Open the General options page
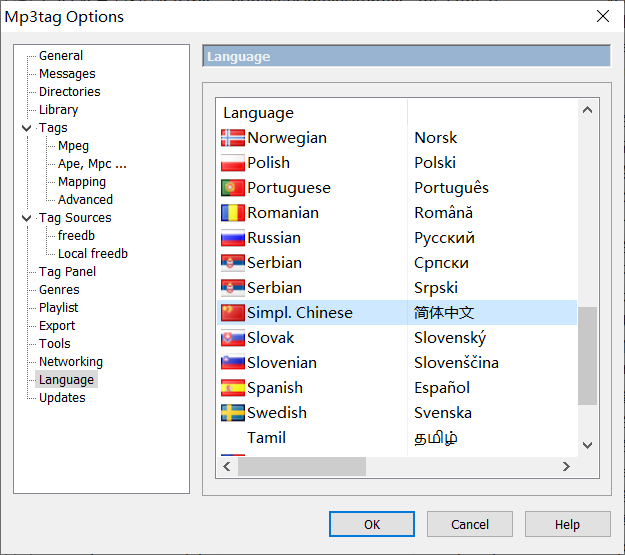Image resolution: width=625 pixels, height=555 pixels. (x=61, y=55)
